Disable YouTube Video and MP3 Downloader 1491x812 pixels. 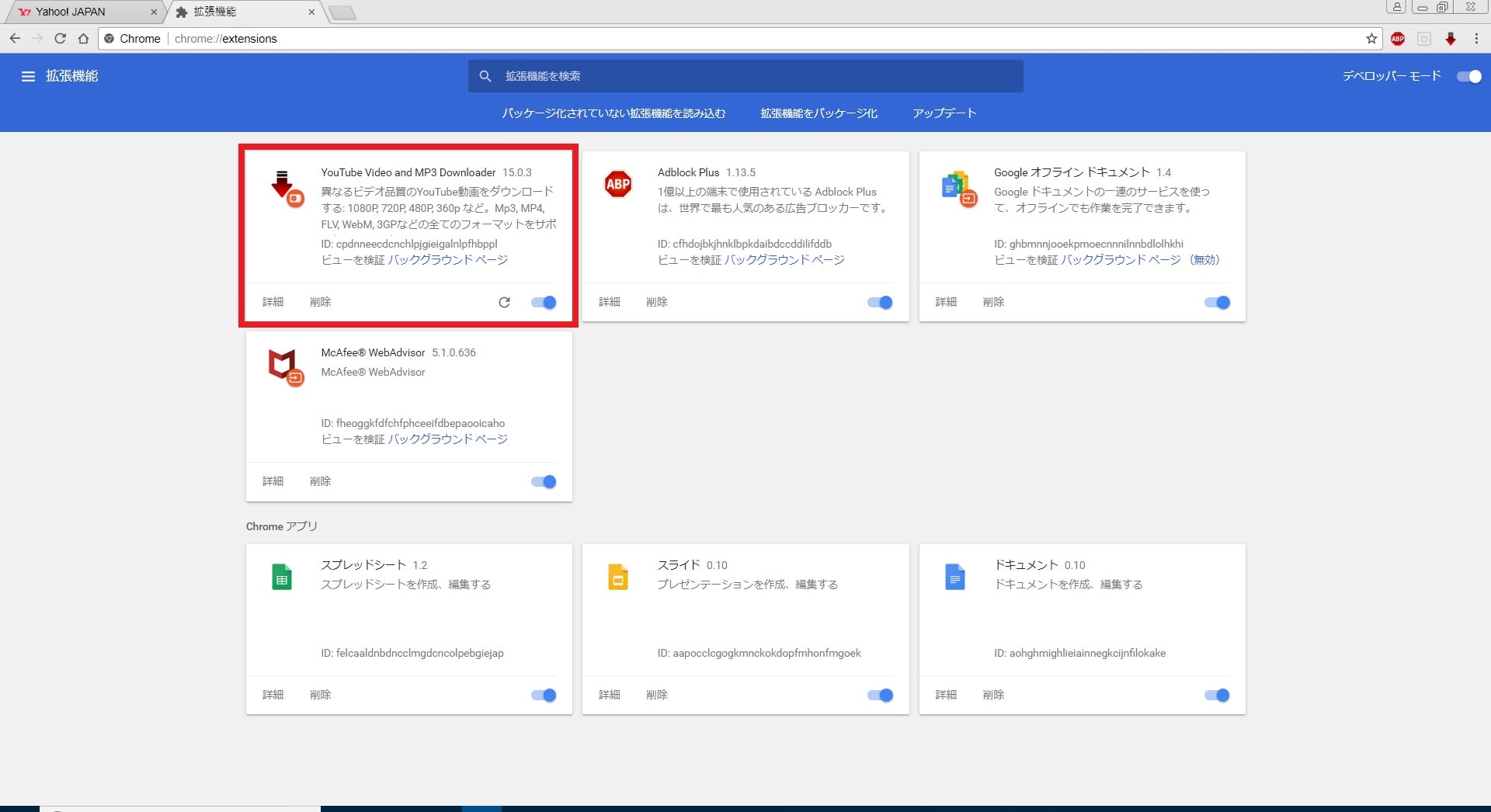point(544,302)
